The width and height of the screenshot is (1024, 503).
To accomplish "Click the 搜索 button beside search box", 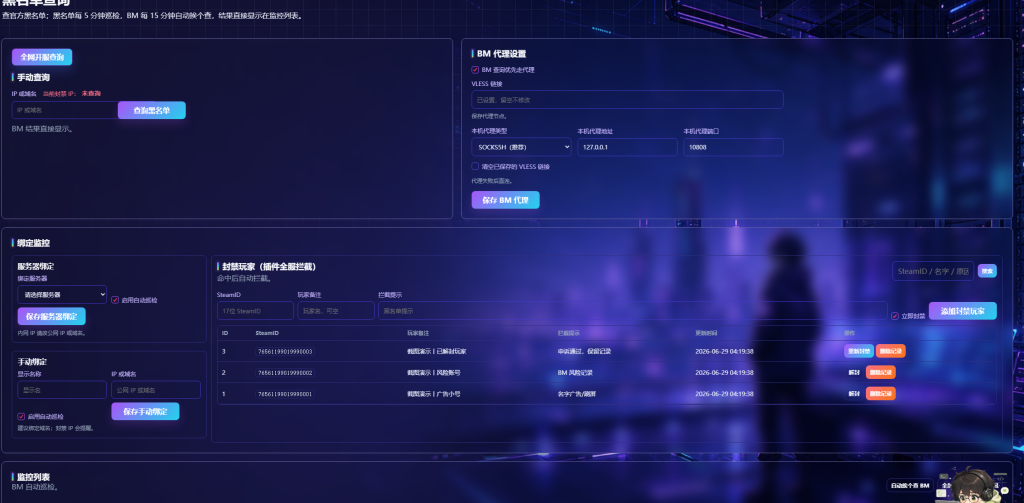I will pos(987,270).
